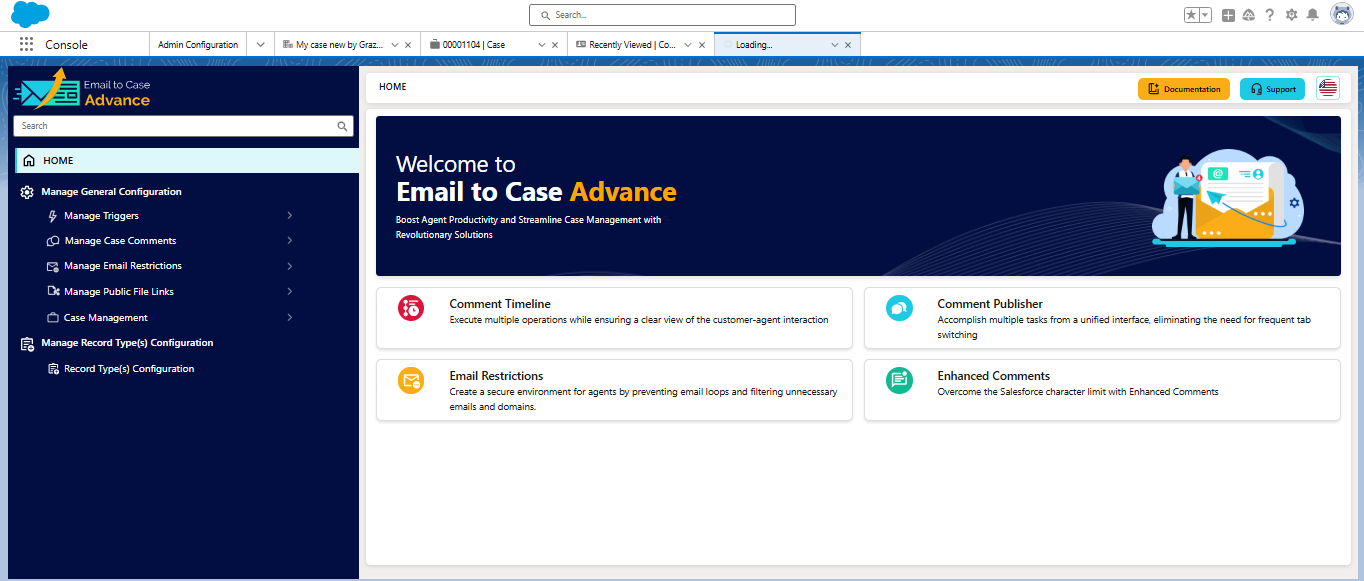Open Salesforce Help question mark
The image size is (1364, 581).
point(1270,15)
